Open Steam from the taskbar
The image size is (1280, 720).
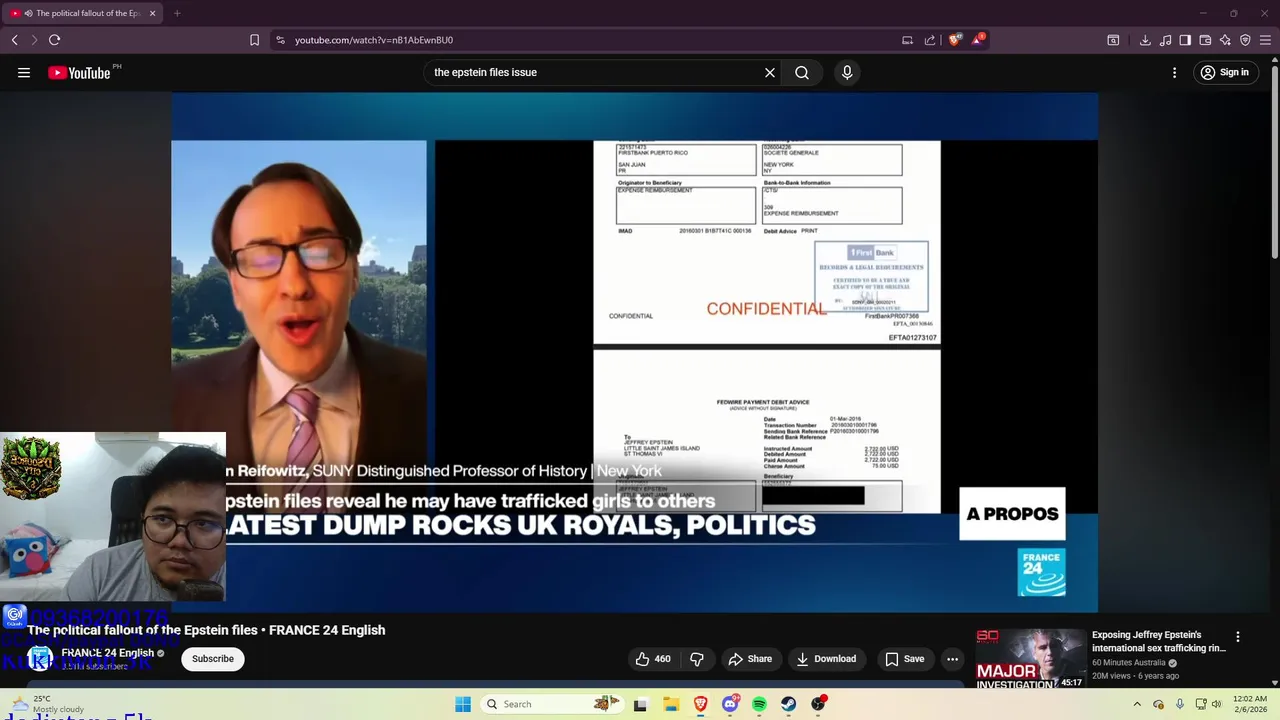point(789,704)
